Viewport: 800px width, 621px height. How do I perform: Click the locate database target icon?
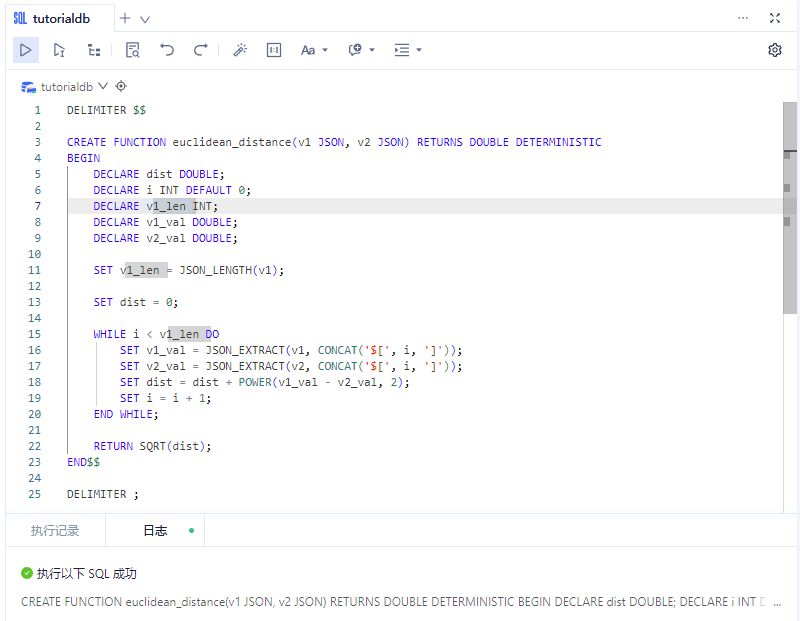pos(121,86)
